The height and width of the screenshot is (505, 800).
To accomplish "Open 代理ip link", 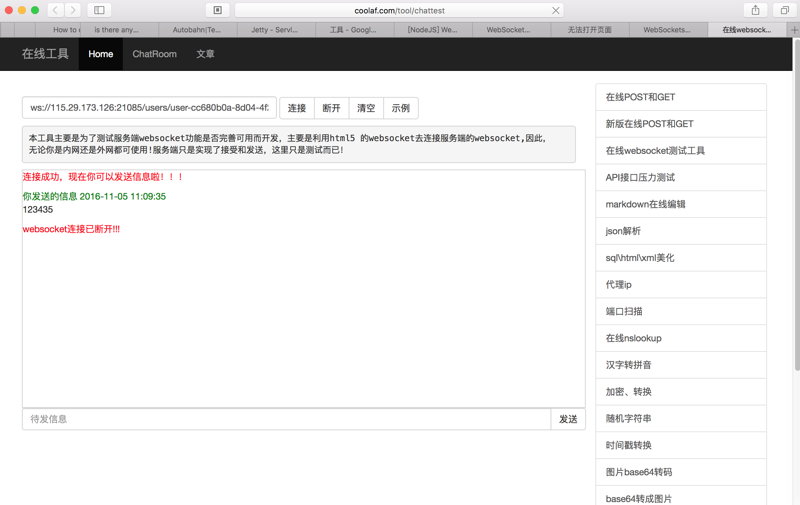I will 681,285.
